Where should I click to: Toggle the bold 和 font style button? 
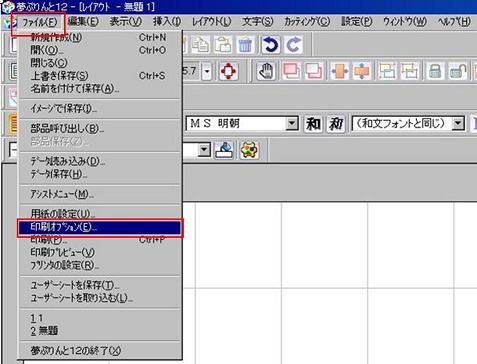(313, 124)
